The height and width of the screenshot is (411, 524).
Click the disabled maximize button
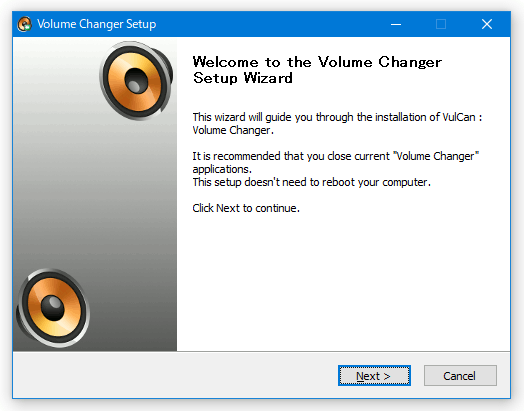(x=441, y=24)
